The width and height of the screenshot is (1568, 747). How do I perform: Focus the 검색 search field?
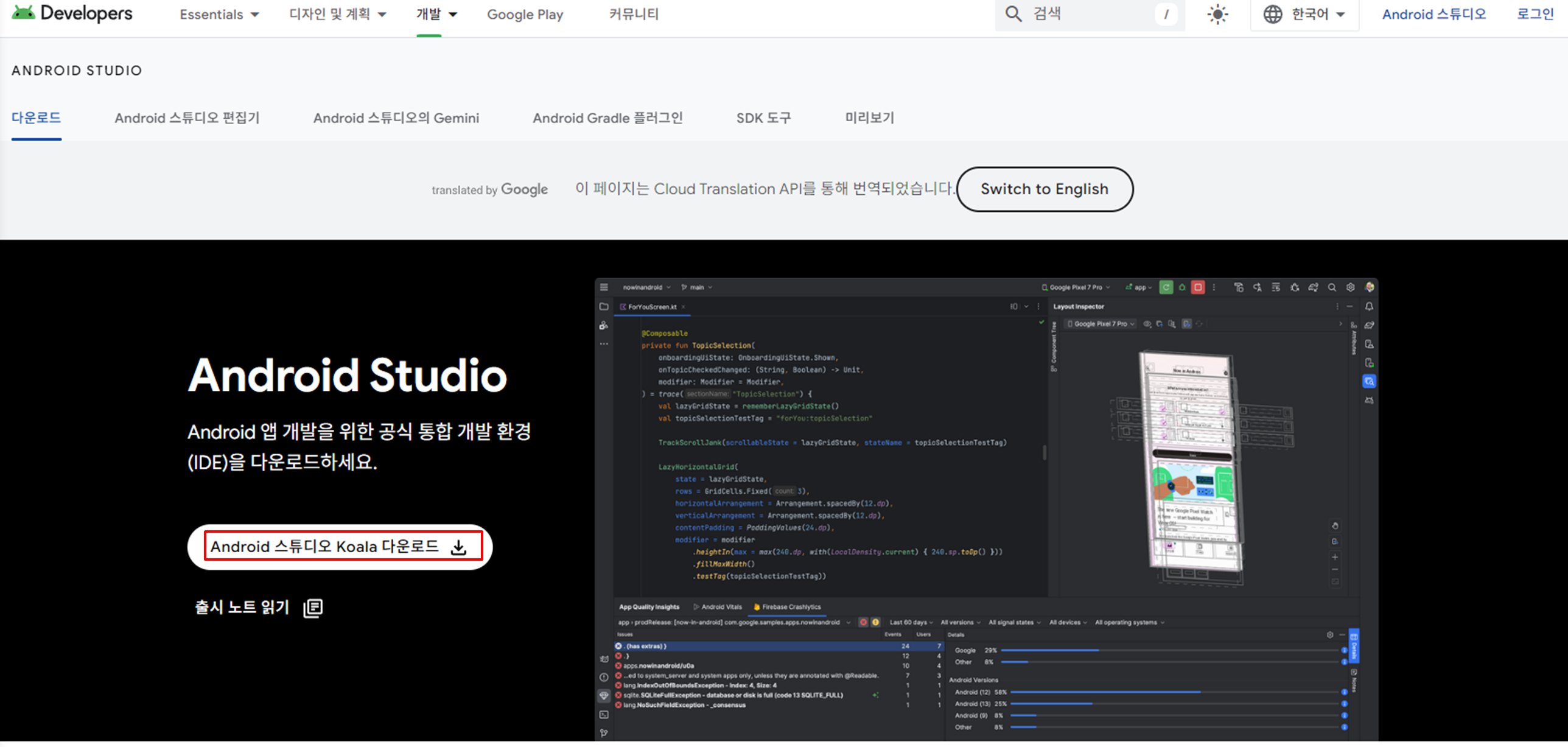point(1090,14)
